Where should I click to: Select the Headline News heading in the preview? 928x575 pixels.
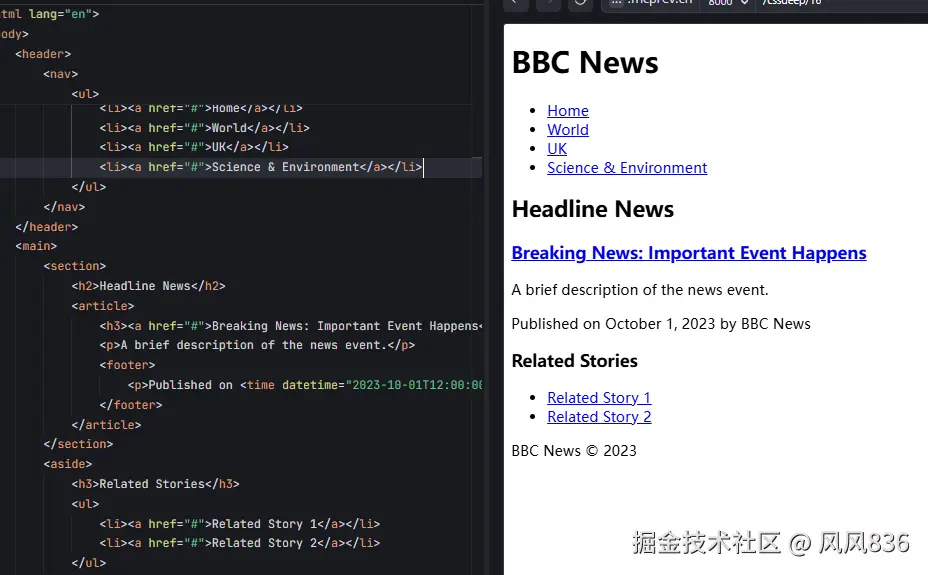point(592,209)
